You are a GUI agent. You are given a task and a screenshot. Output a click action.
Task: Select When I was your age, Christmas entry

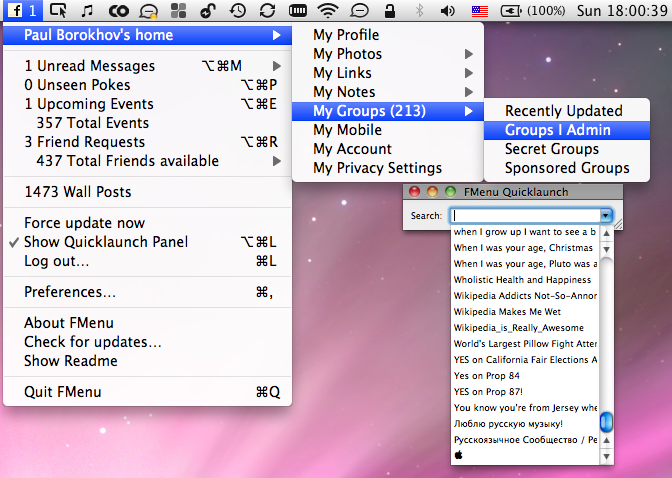pyautogui.click(x=525, y=248)
